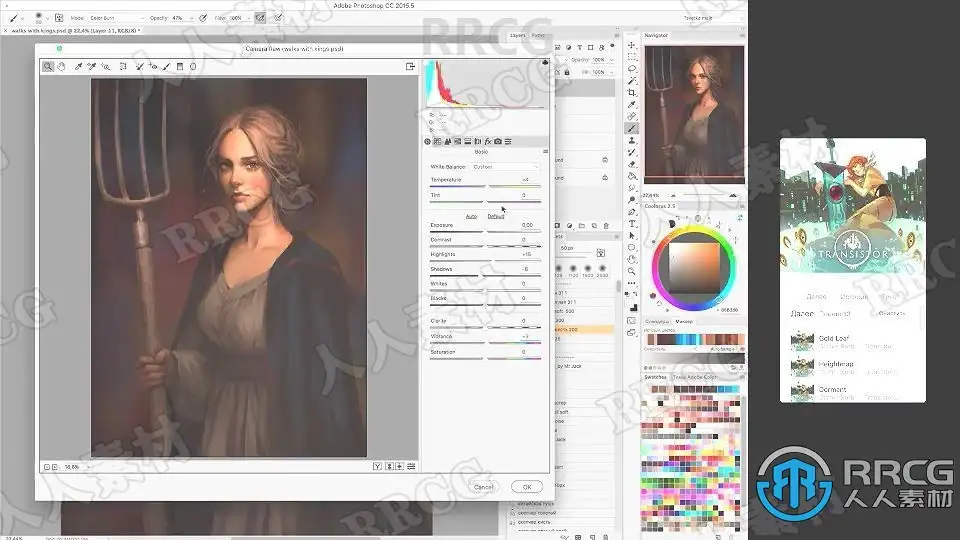Select Lasso tool in Photoshop toolbar

click(632, 69)
